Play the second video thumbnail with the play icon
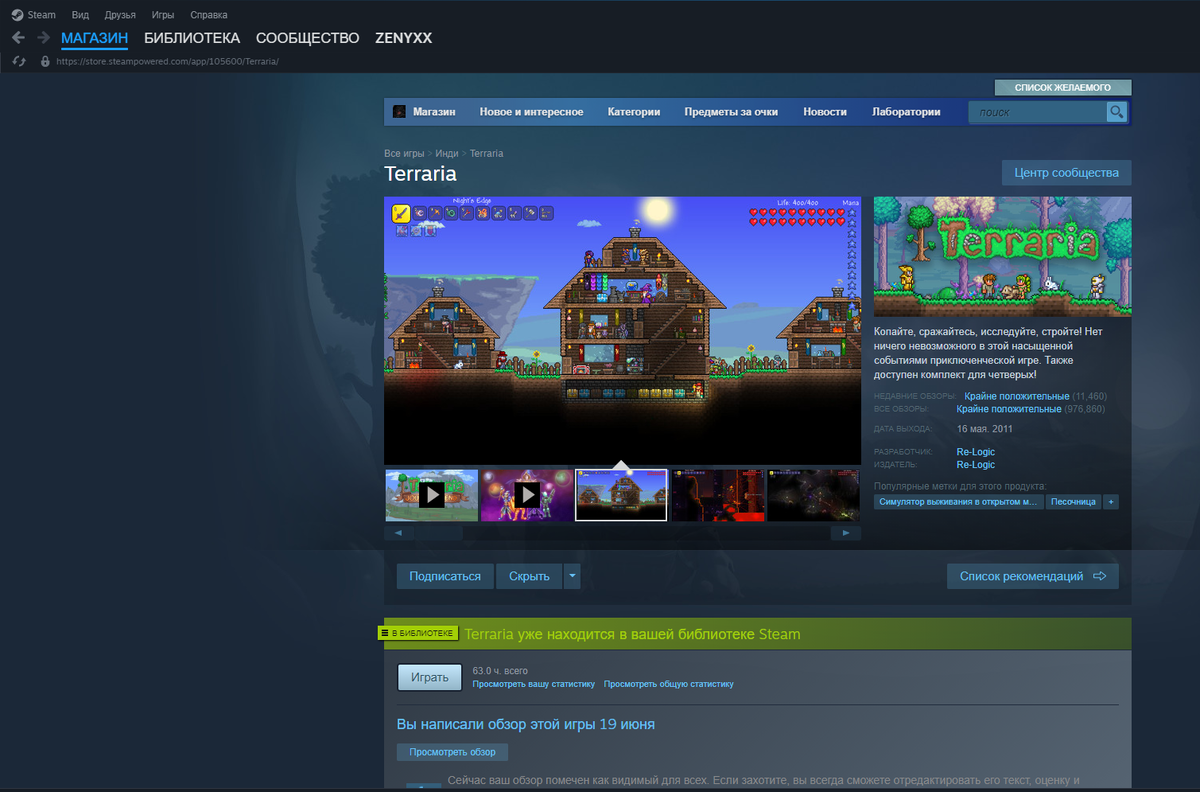The height and width of the screenshot is (792, 1200). pos(526,494)
